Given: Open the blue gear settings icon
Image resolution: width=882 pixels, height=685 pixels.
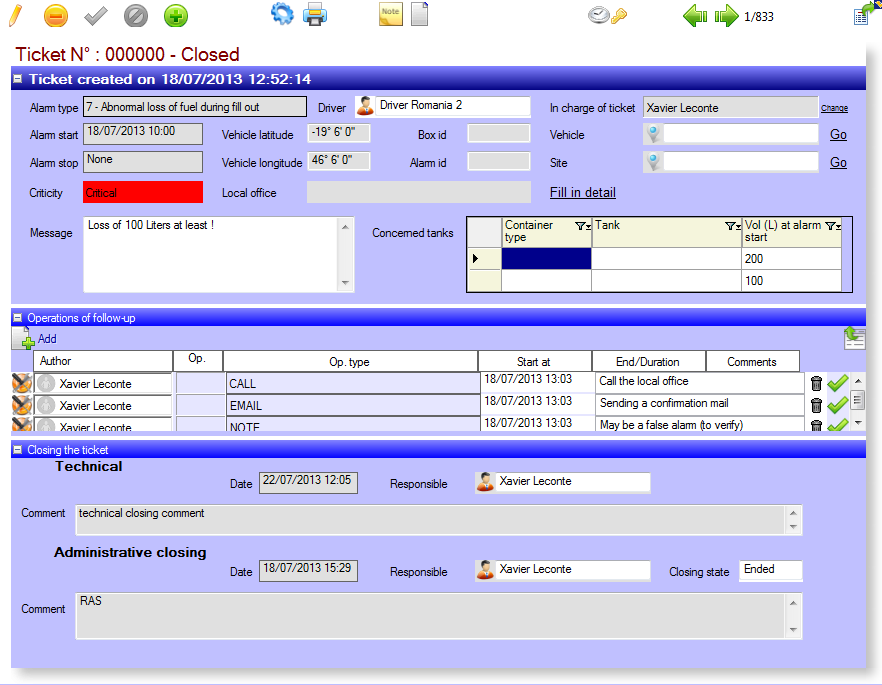Looking at the screenshot, I should [x=282, y=14].
